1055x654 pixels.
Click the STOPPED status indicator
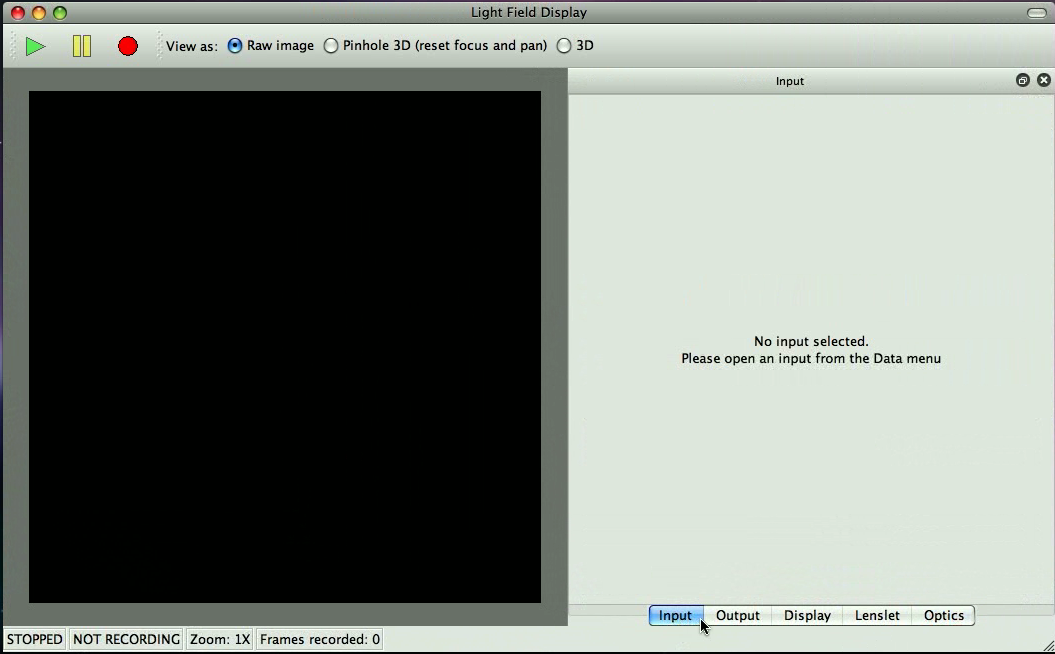(x=34, y=639)
